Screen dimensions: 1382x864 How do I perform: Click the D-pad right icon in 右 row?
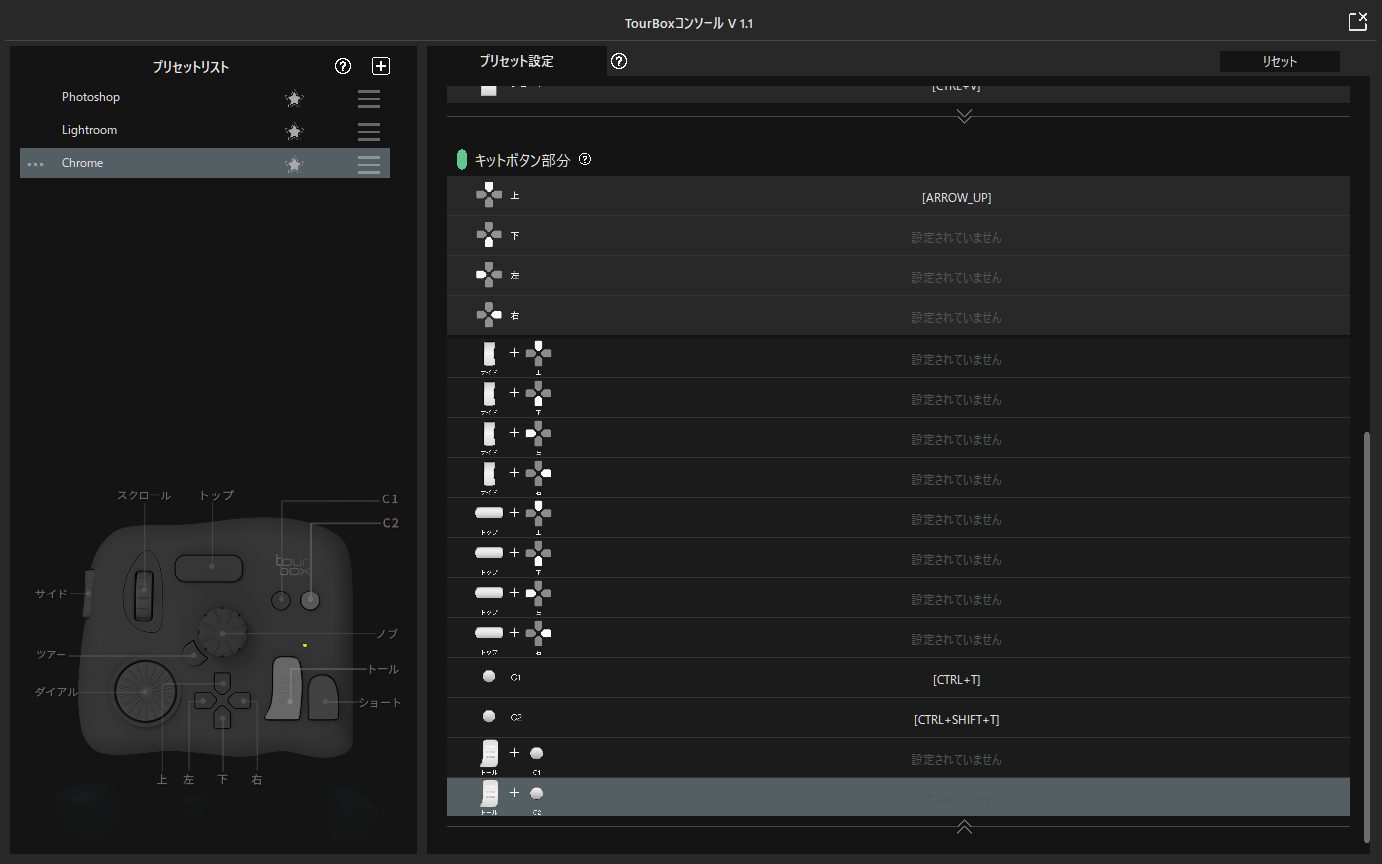(488, 315)
